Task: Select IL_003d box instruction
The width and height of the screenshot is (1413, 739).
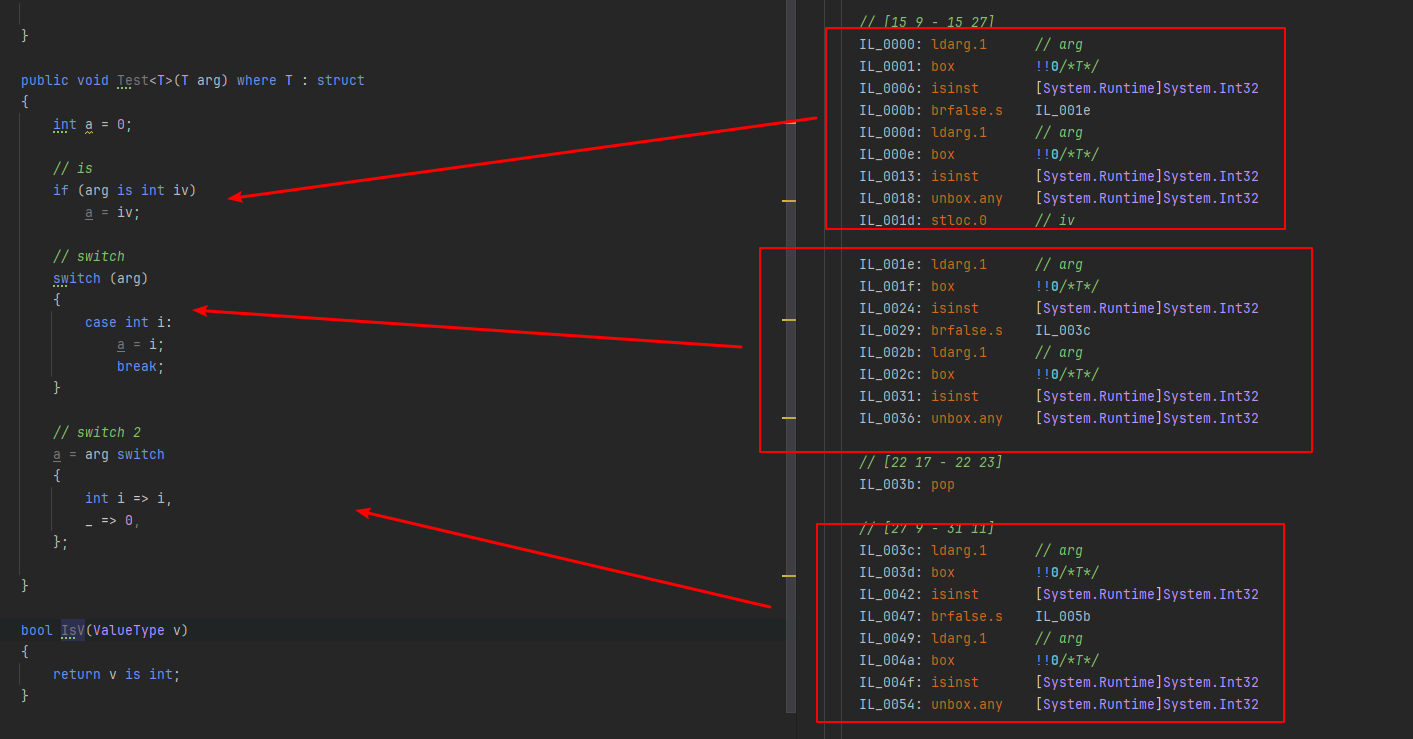Action: coord(978,572)
